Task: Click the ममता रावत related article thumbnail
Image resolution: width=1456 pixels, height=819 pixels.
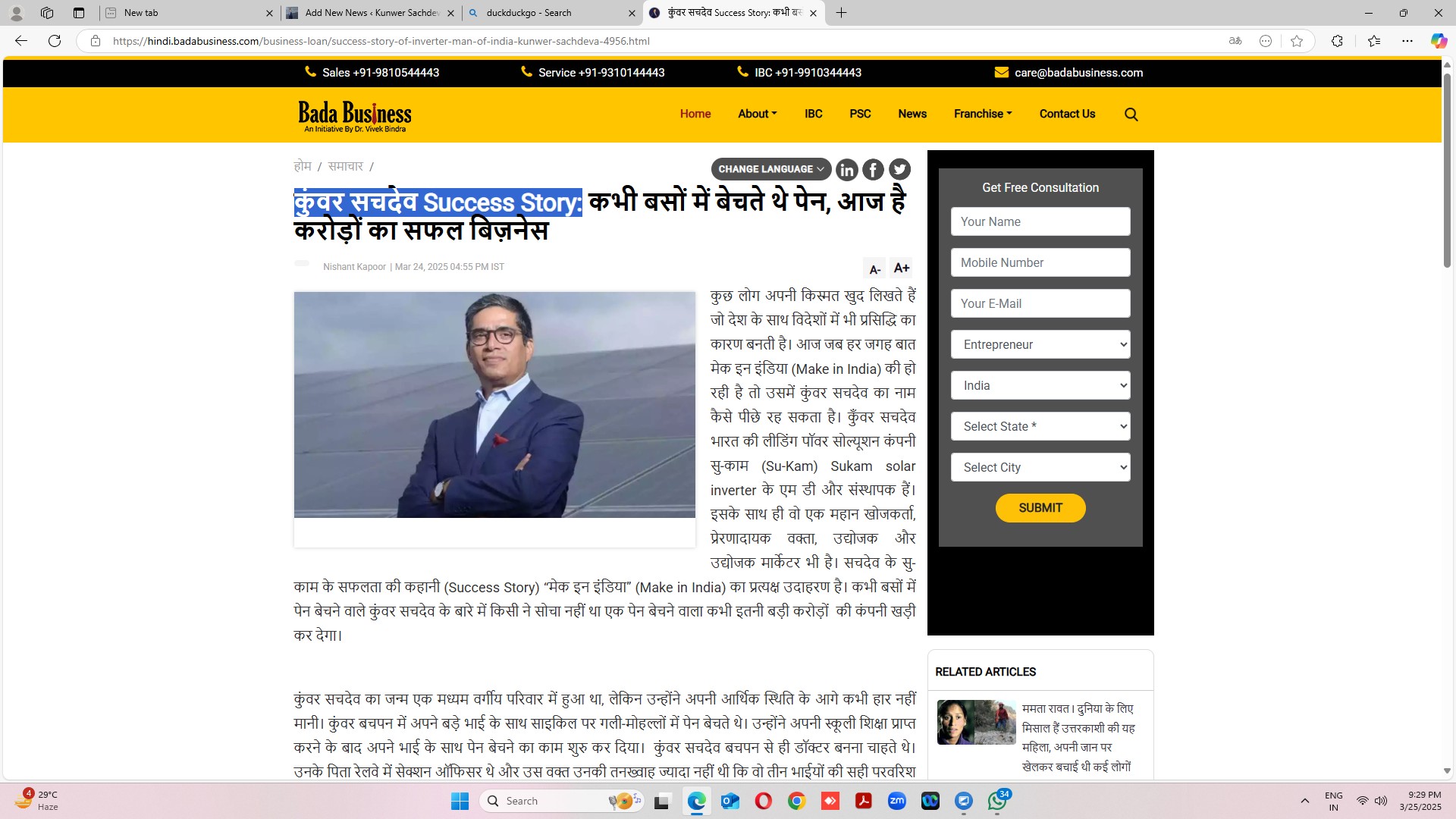Action: (x=976, y=723)
